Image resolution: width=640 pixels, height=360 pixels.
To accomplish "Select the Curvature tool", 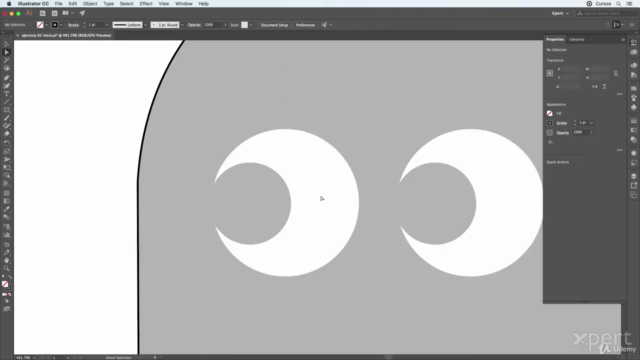I will tap(7, 86).
